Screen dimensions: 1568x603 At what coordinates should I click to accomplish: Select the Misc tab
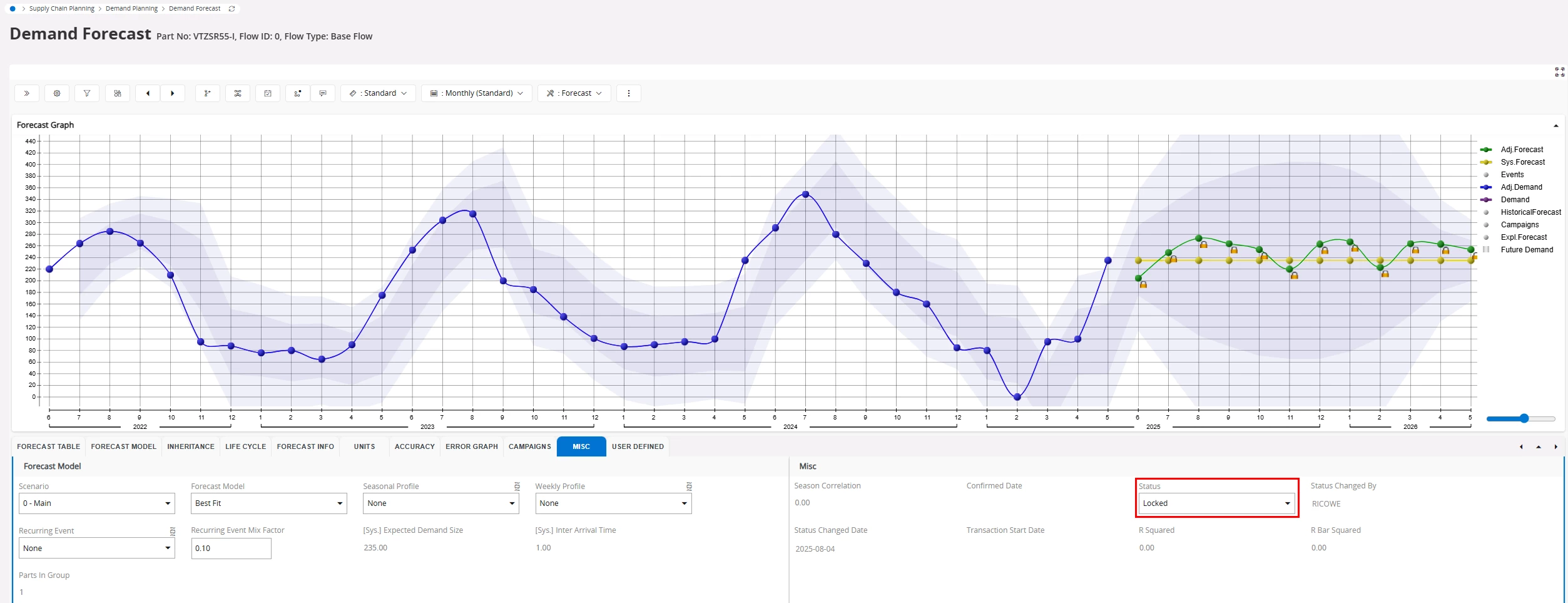pyautogui.click(x=581, y=447)
